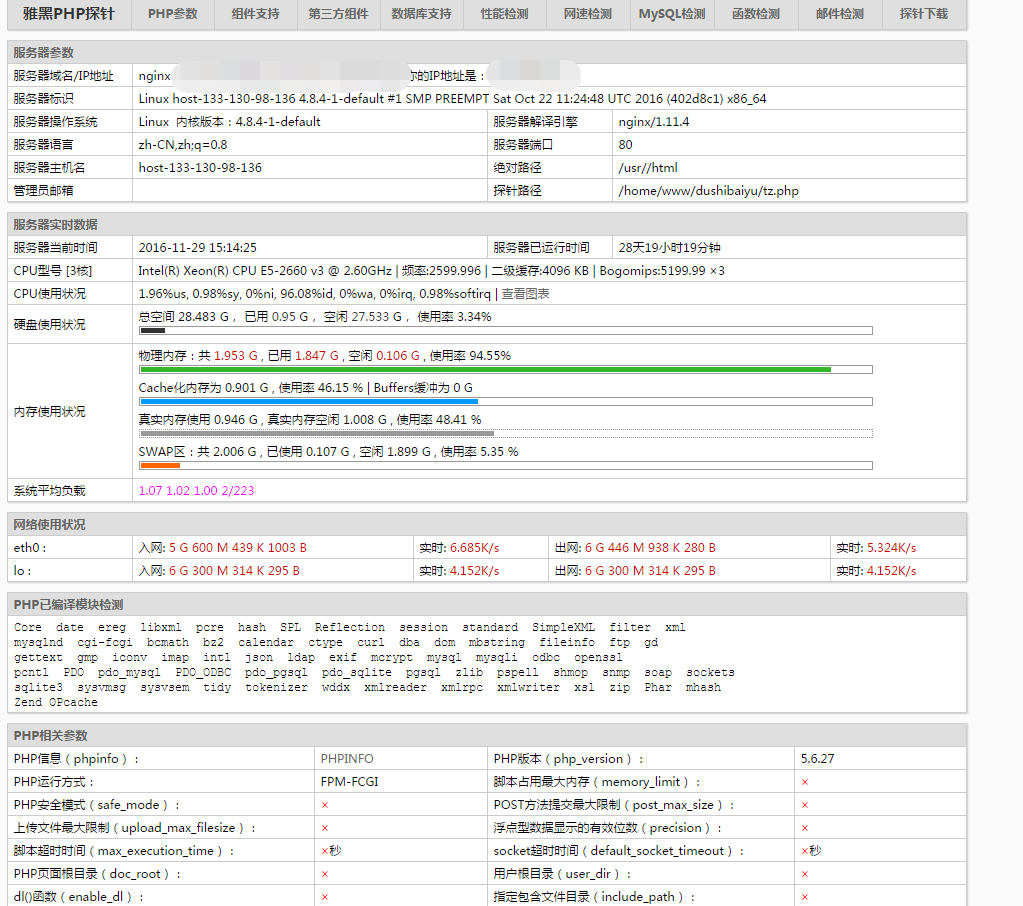Click the red X beside include_path
Viewport: 1023px width, 906px height.
click(804, 897)
